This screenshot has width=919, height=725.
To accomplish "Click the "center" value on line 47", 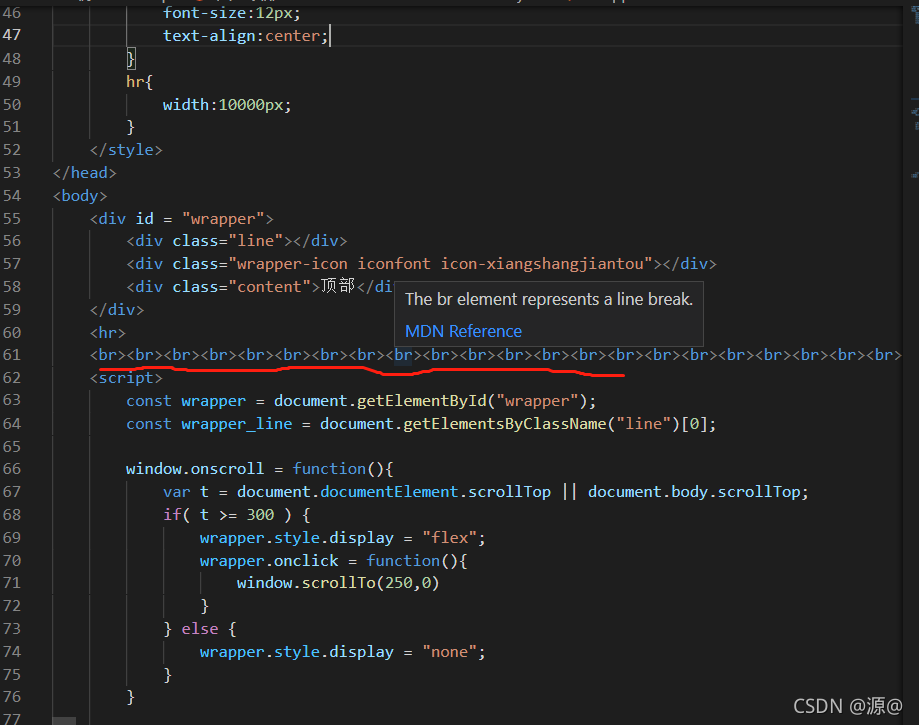I will coord(292,36).
